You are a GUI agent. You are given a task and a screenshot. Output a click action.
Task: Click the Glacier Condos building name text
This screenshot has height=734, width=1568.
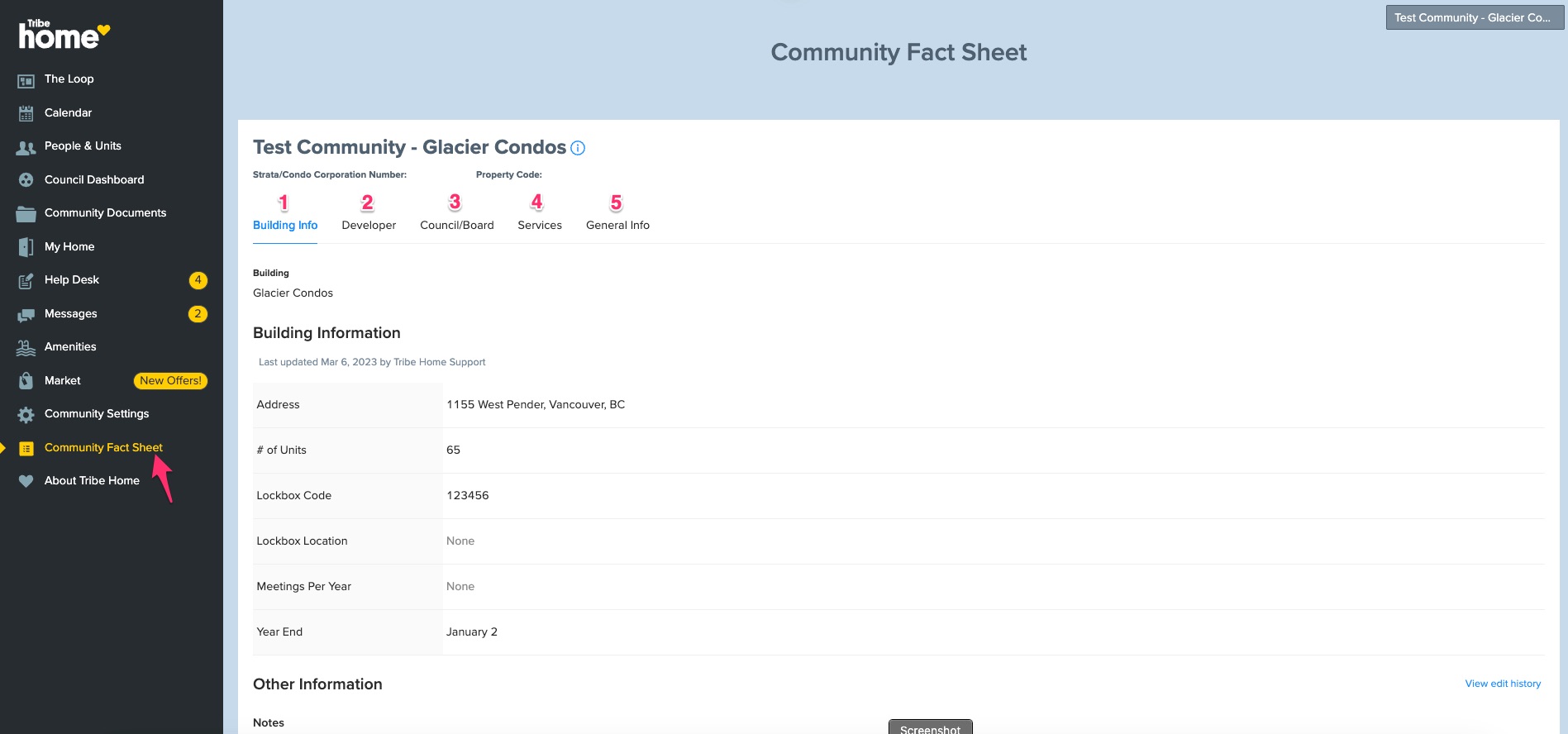pos(293,293)
